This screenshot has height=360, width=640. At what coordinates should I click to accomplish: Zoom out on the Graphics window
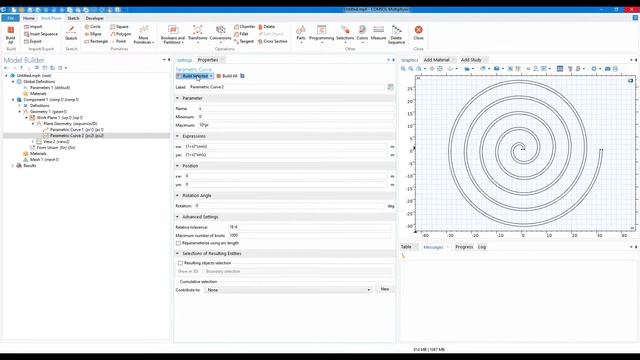tap(411, 69)
